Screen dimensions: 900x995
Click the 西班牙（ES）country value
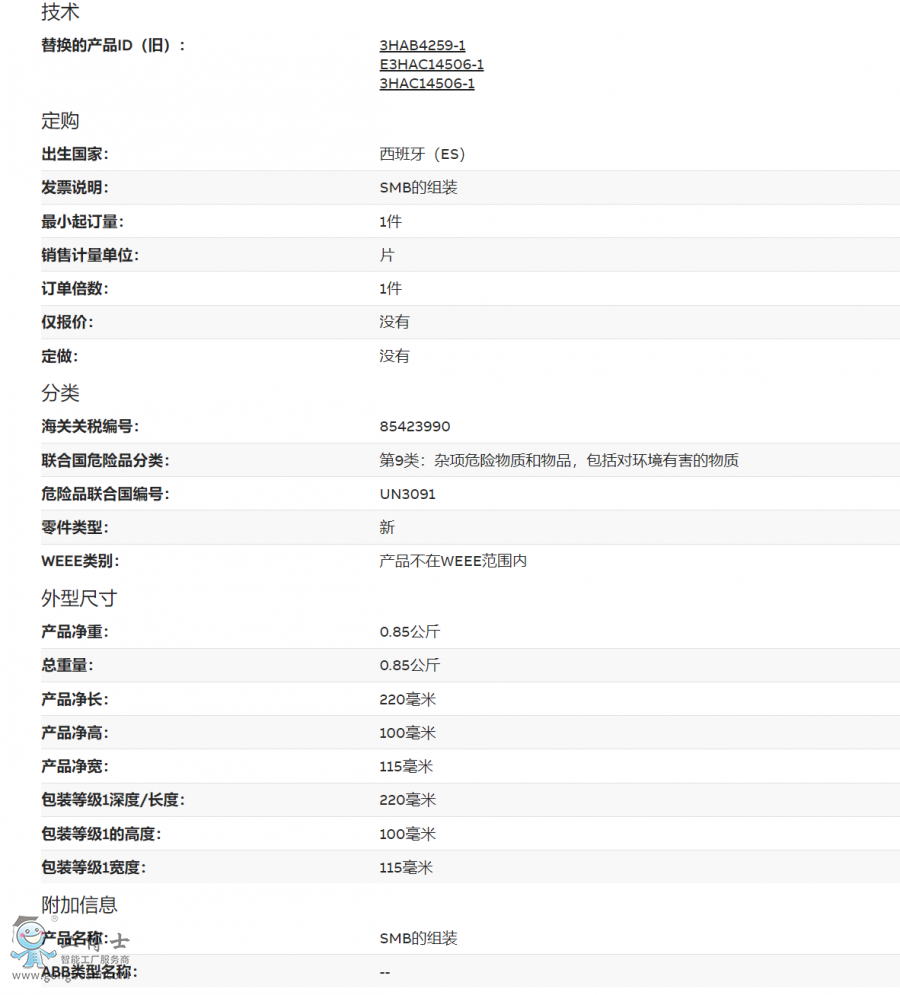coord(423,154)
